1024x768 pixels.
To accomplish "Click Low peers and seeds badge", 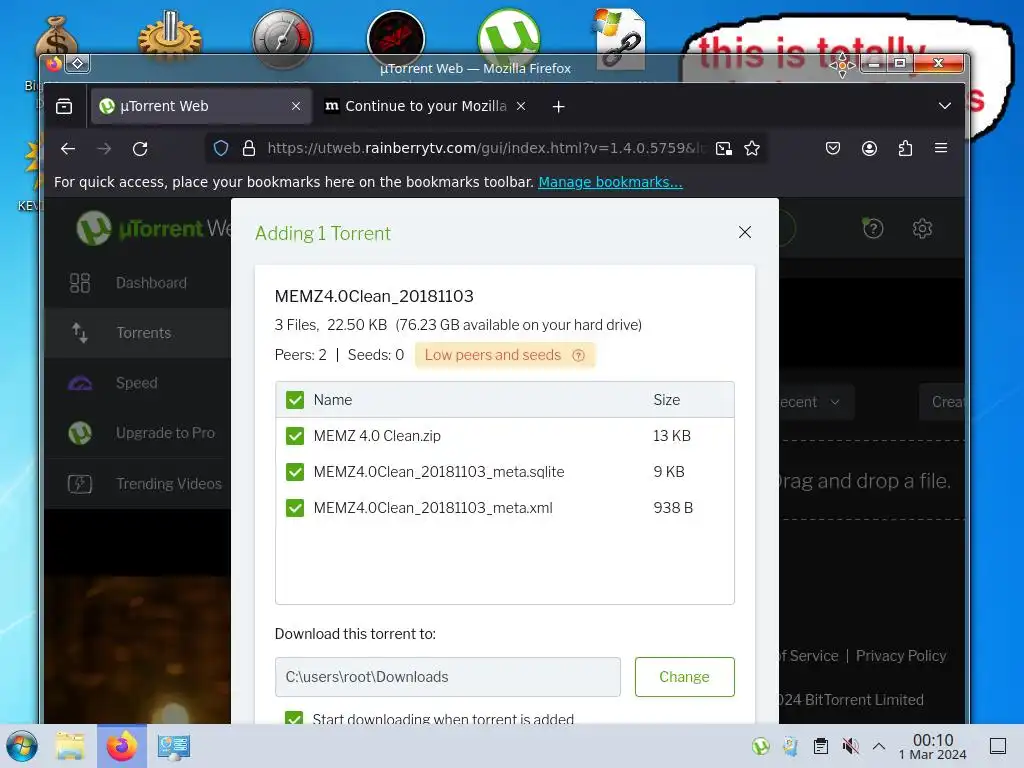I will 505,355.
